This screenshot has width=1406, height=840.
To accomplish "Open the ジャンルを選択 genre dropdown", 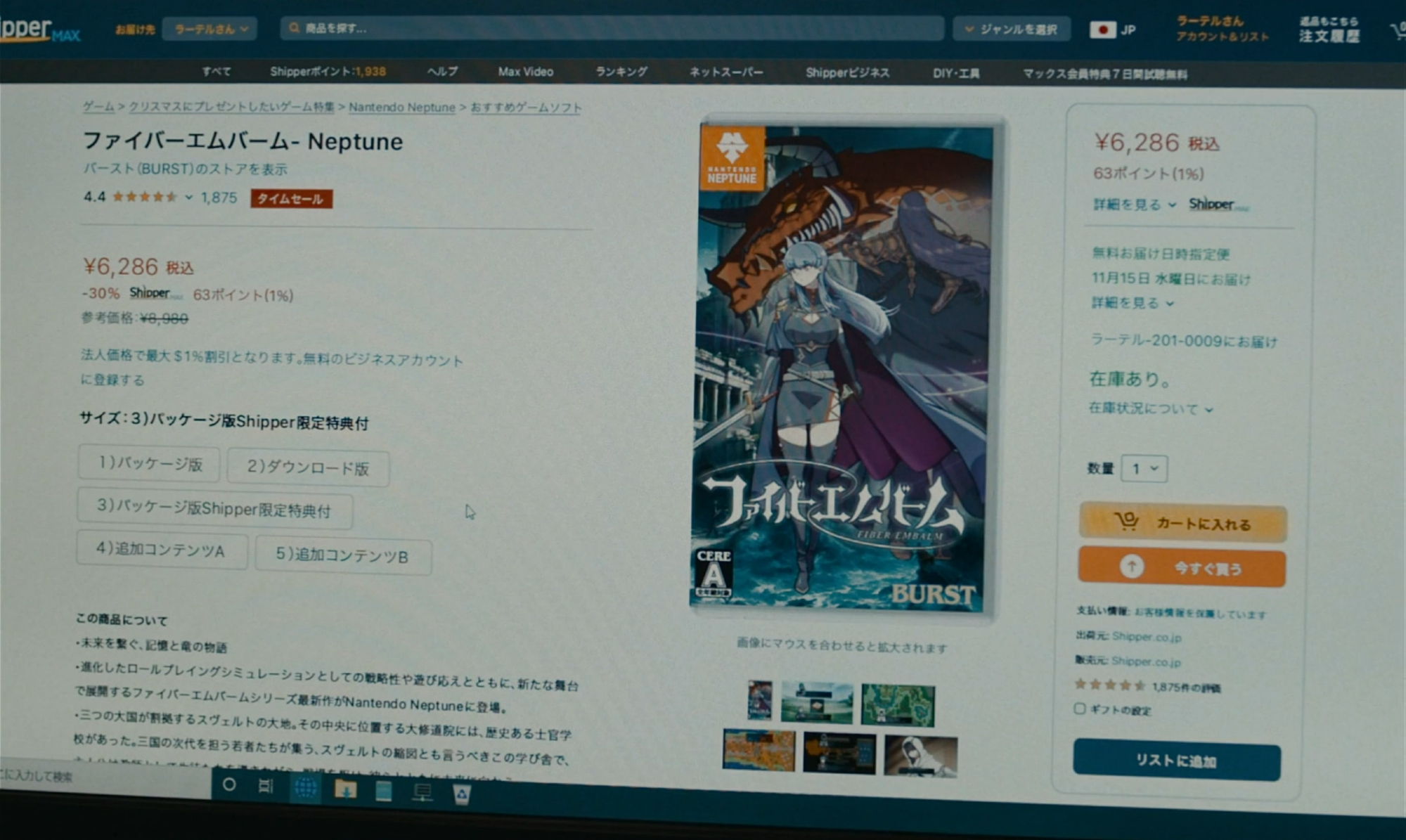I will point(1012,29).
